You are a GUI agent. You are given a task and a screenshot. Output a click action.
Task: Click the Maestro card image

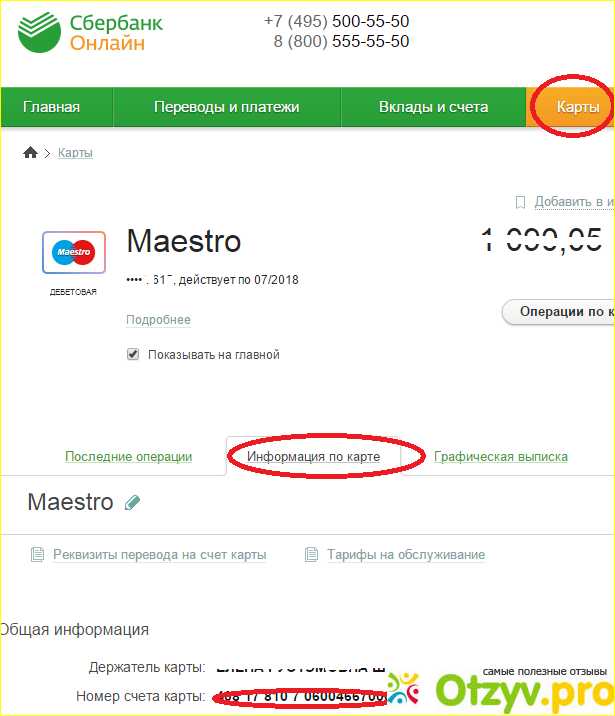[74, 253]
